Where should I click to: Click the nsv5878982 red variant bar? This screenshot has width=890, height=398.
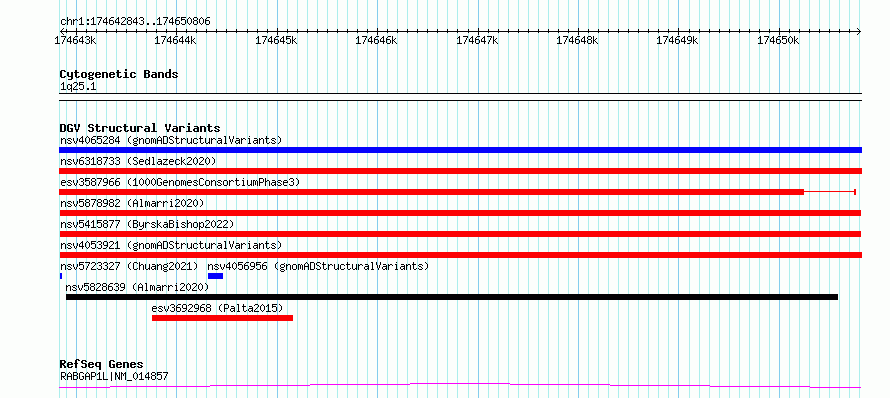460,213
